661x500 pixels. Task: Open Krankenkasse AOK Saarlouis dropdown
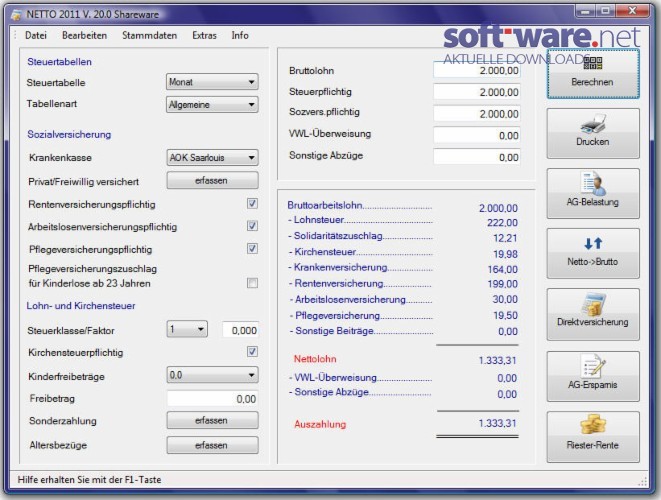pos(212,158)
